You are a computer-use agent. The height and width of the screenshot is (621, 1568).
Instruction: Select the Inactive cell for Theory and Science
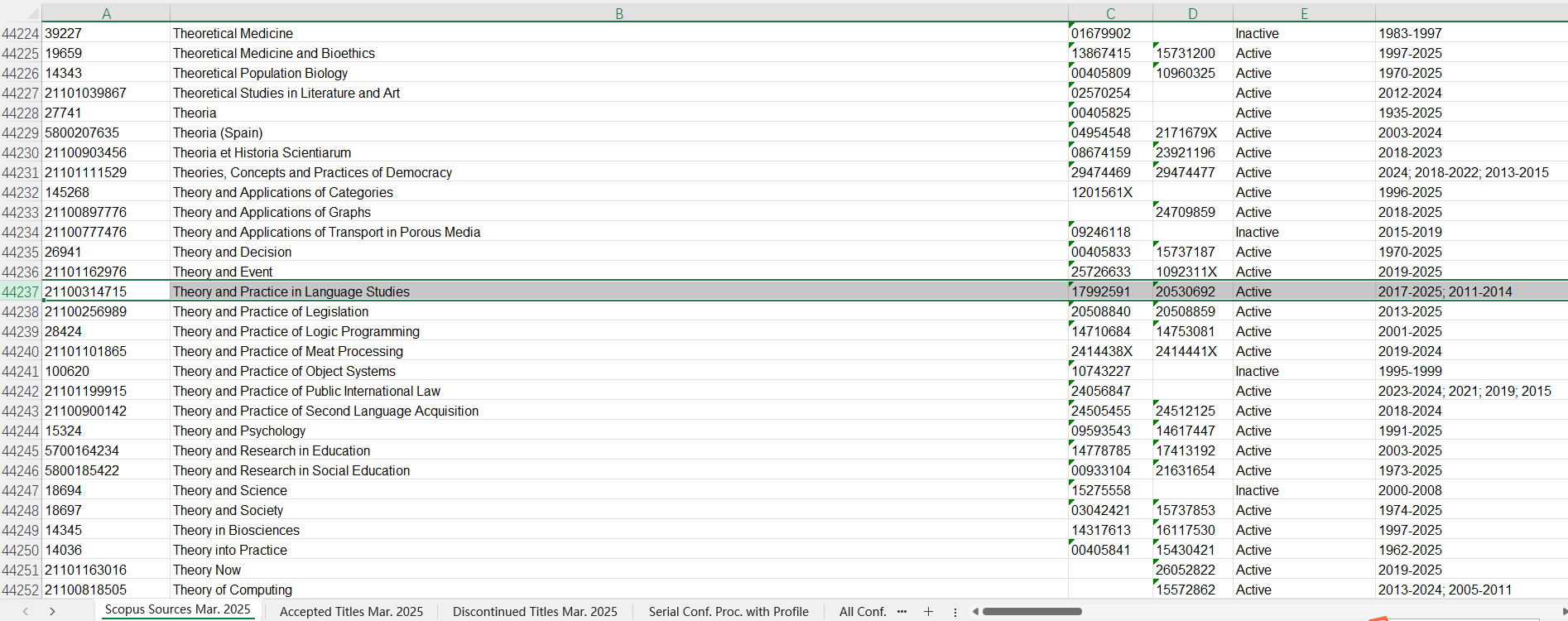coord(1257,491)
